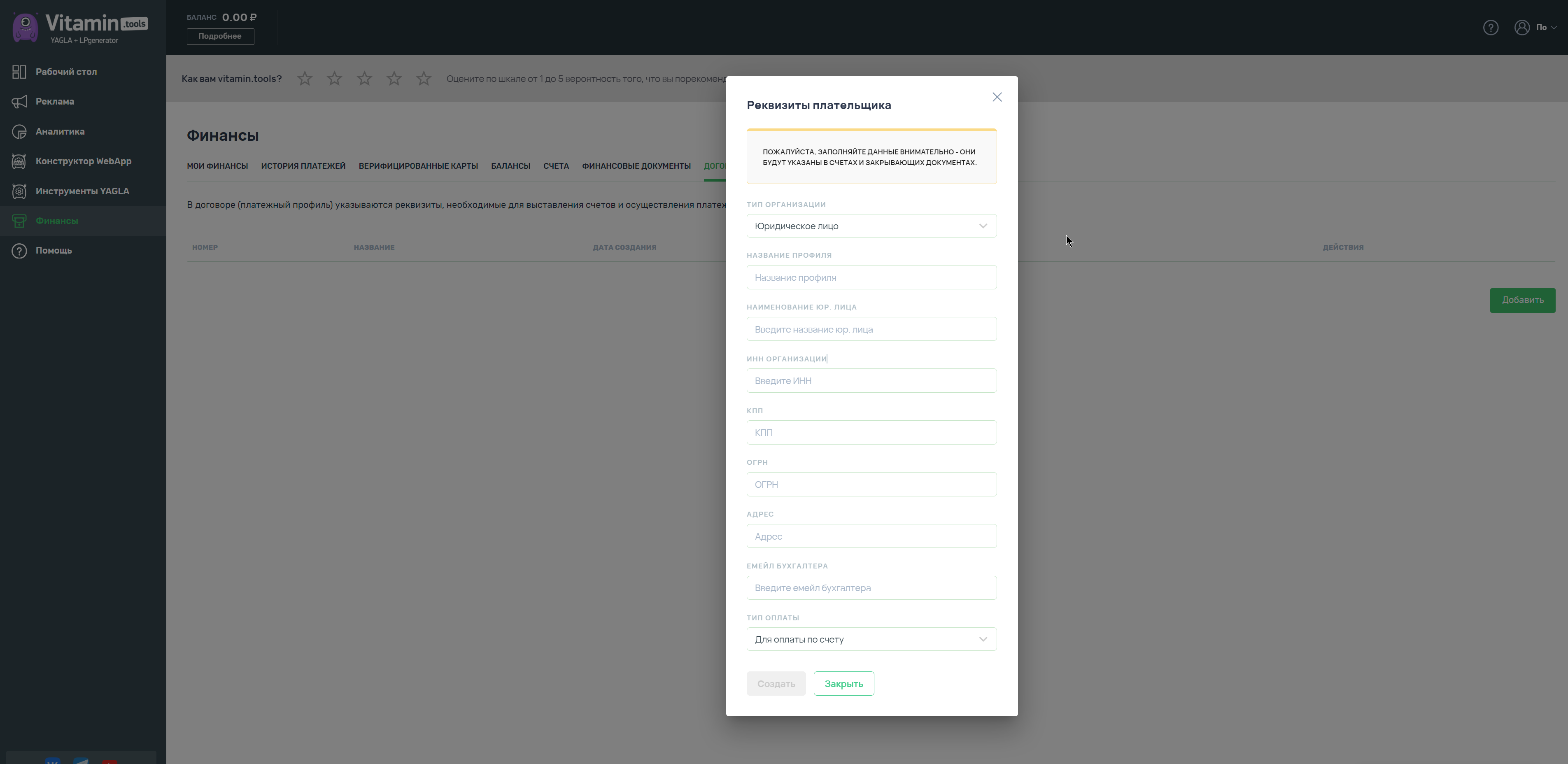Click the Инструменты YAGLA sidebar icon
1568x764 pixels.
tap(19, 191)
